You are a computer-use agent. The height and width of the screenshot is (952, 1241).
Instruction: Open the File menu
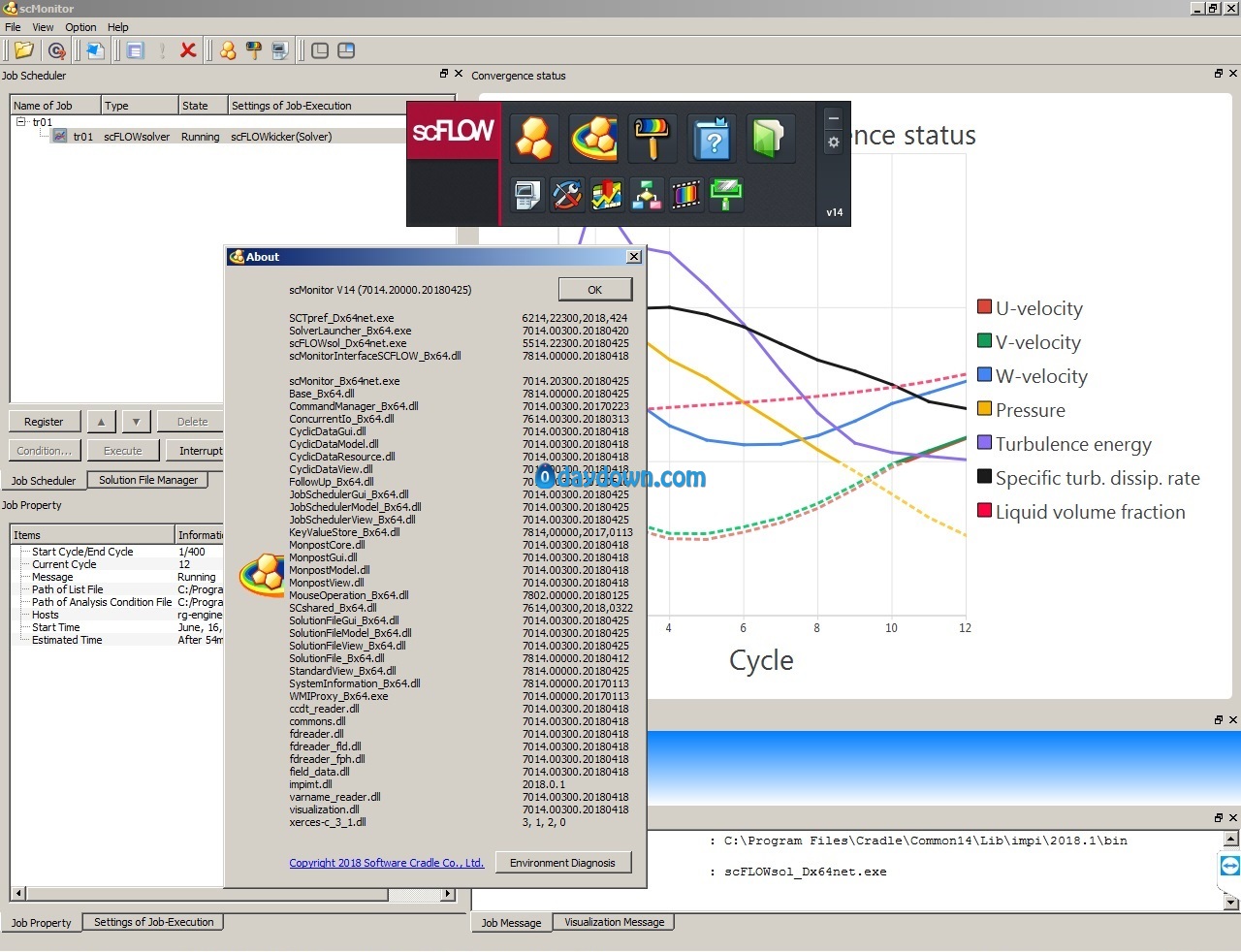point(13,27)
